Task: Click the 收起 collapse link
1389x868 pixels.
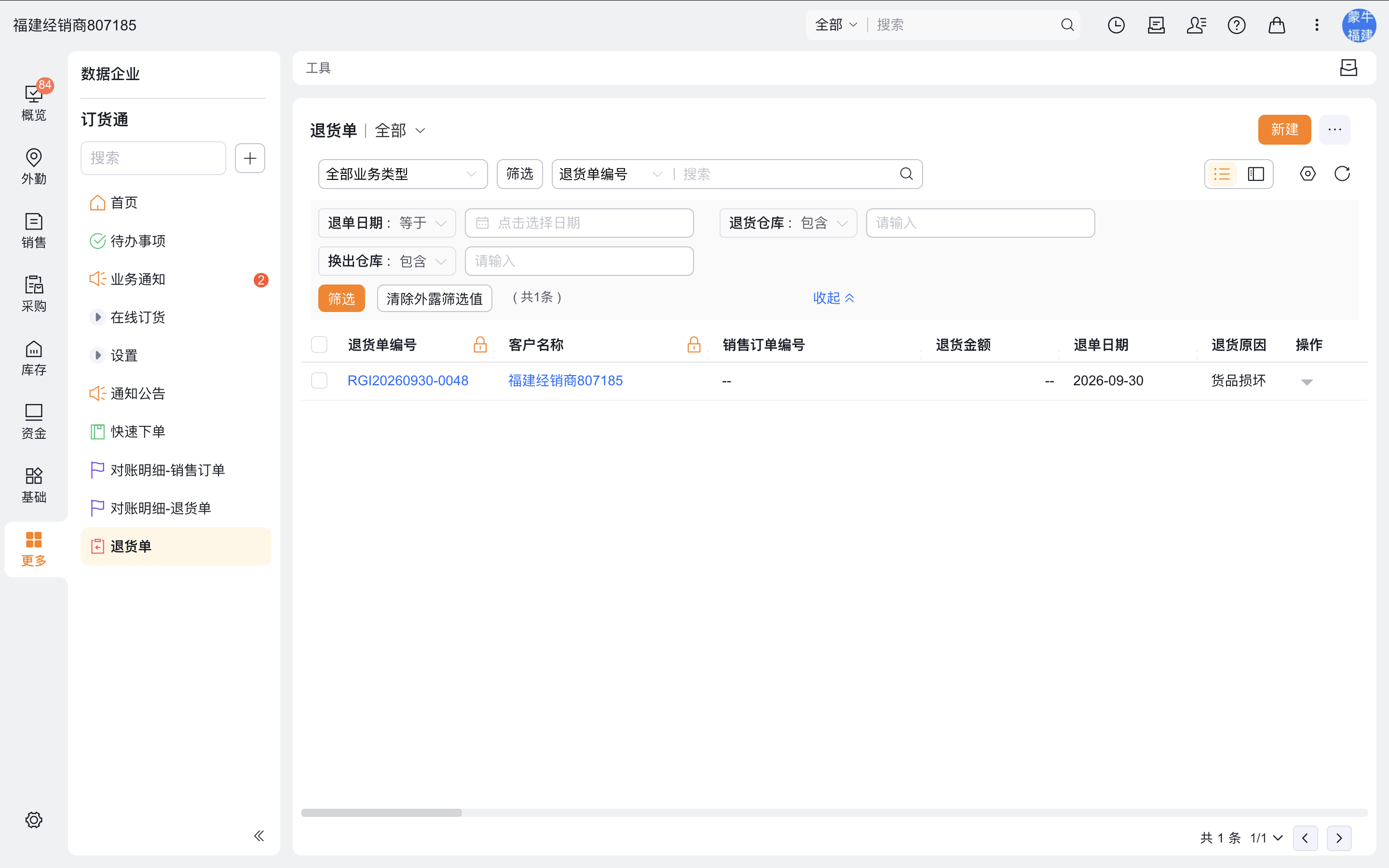Action: (x=833, y=298)
